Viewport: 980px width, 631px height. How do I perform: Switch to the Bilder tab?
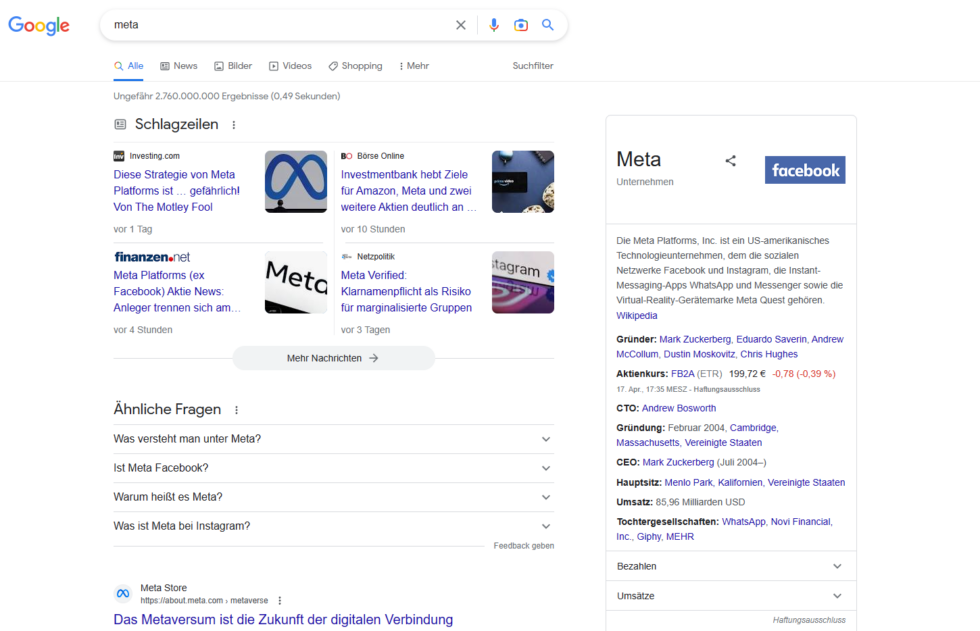point(233,66)
